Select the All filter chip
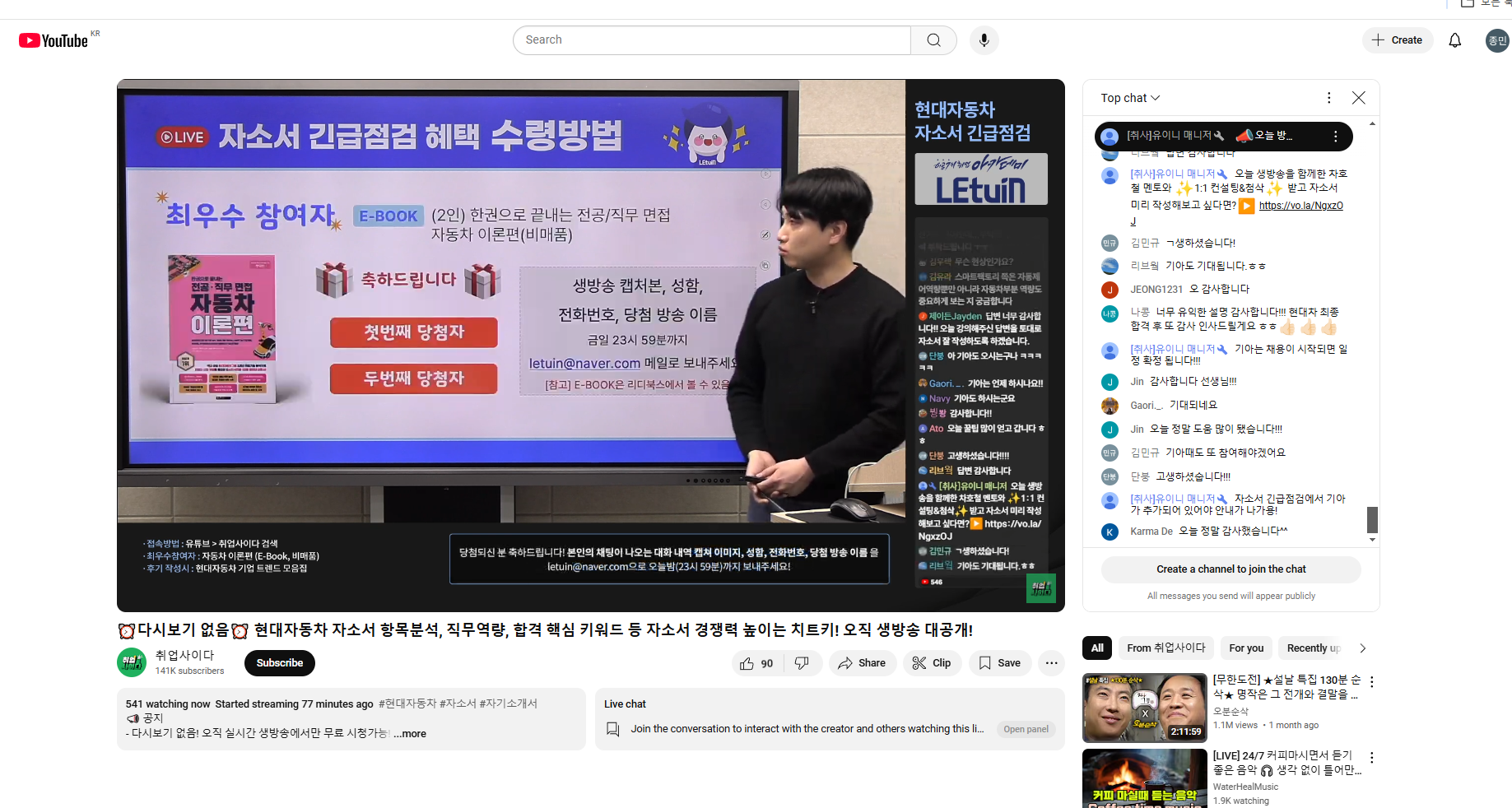Viewport: 1512px width, 808px height. click(1097, 648)
